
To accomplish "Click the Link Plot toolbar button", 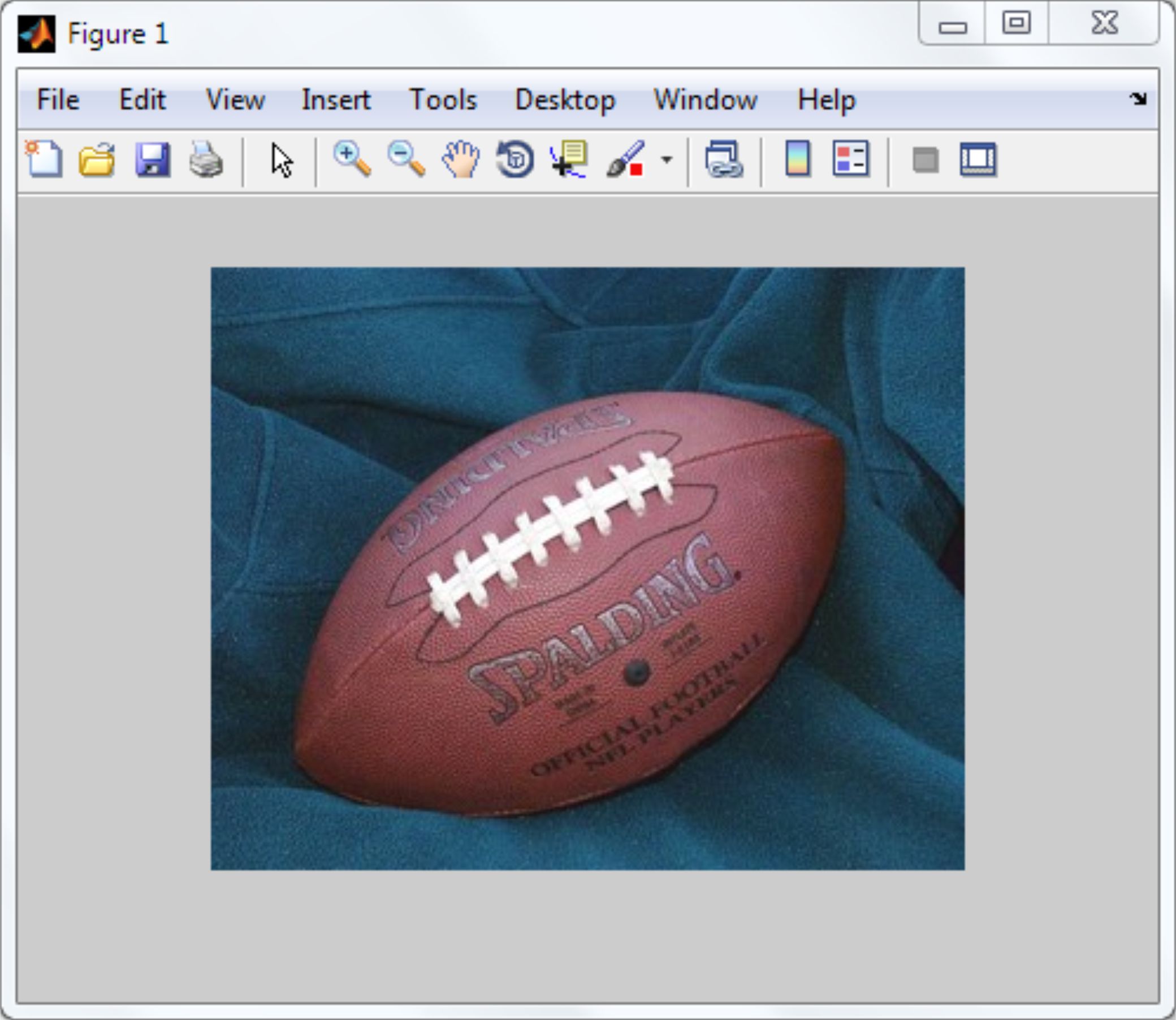I will click(x=724, y=159).
